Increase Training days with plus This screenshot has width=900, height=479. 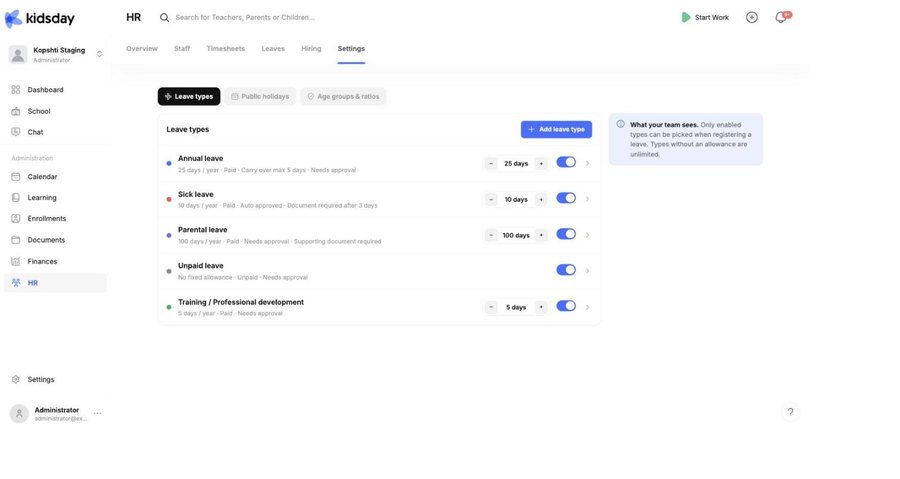point(541,307)
